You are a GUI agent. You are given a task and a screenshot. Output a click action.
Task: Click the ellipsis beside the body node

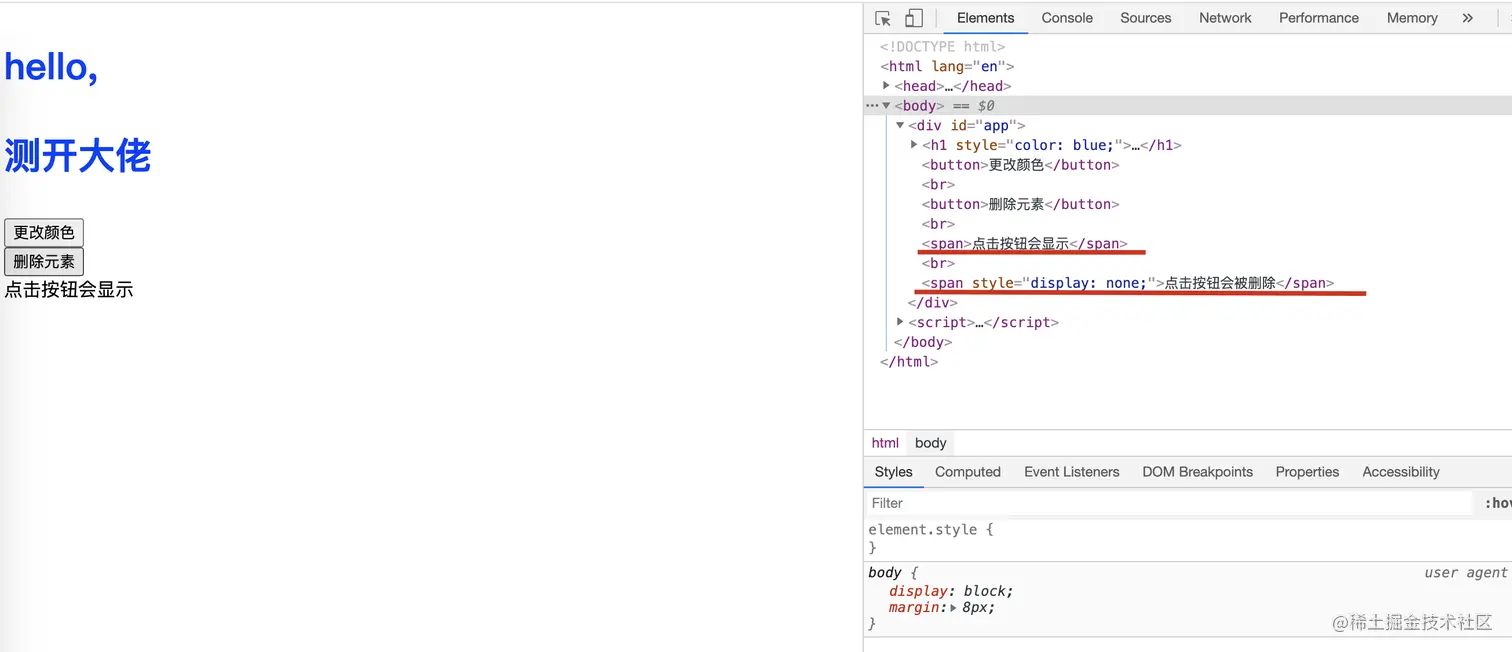point(871,106)
